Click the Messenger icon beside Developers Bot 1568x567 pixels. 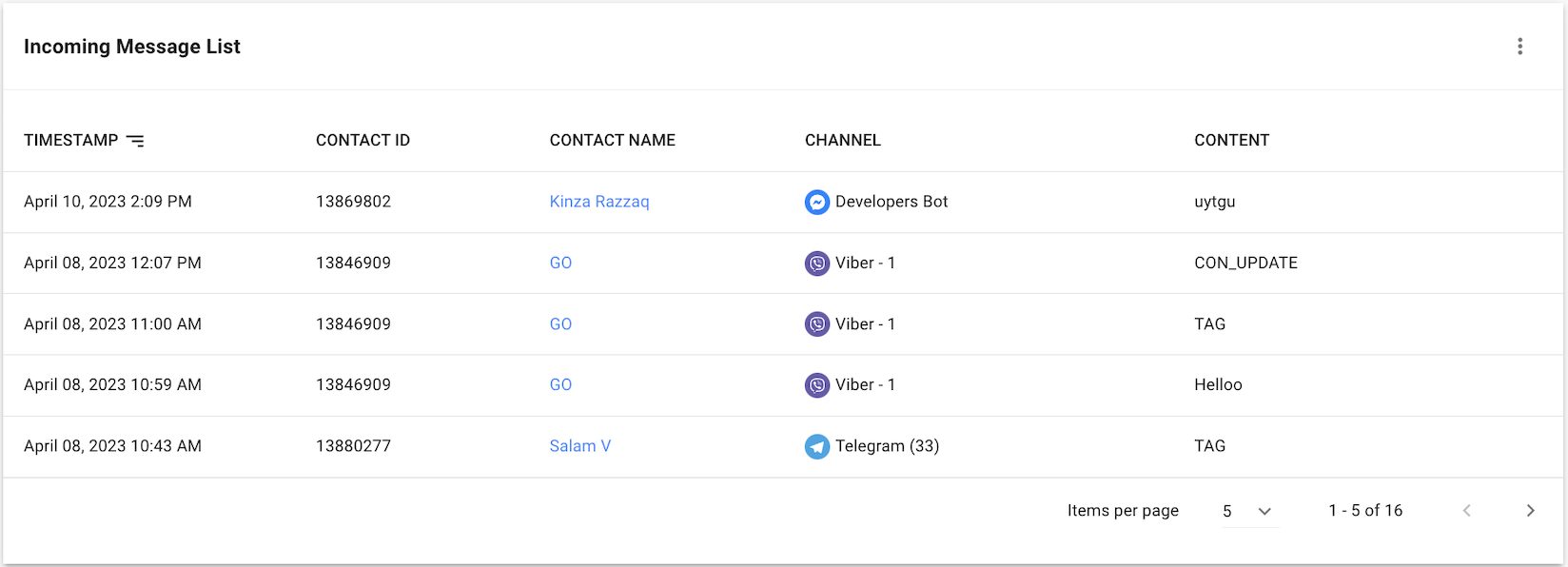pyautogui.click(x=816, y=202)
